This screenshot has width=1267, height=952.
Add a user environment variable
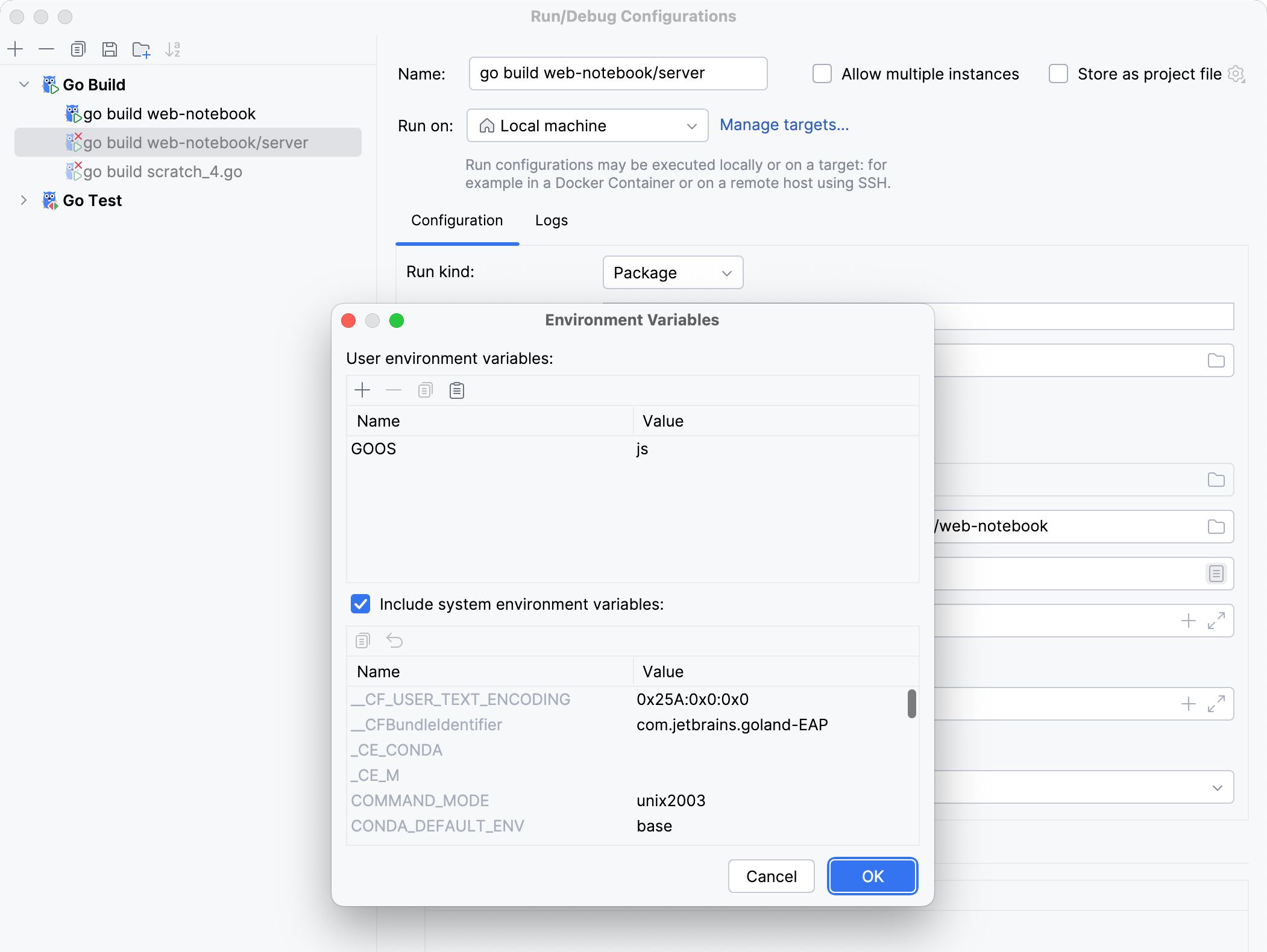(x=362, y=390)
